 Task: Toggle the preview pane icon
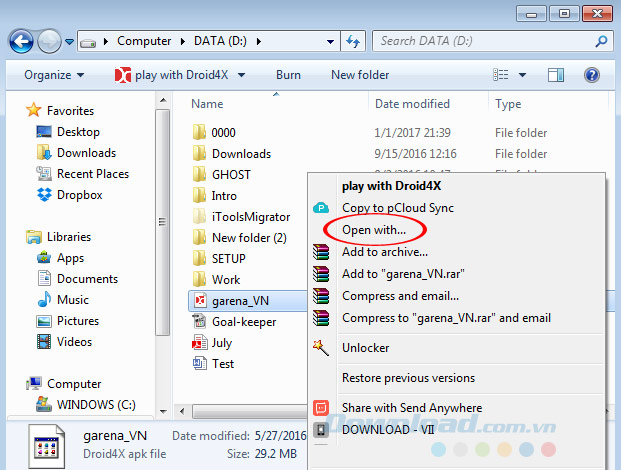pos(554,75)
